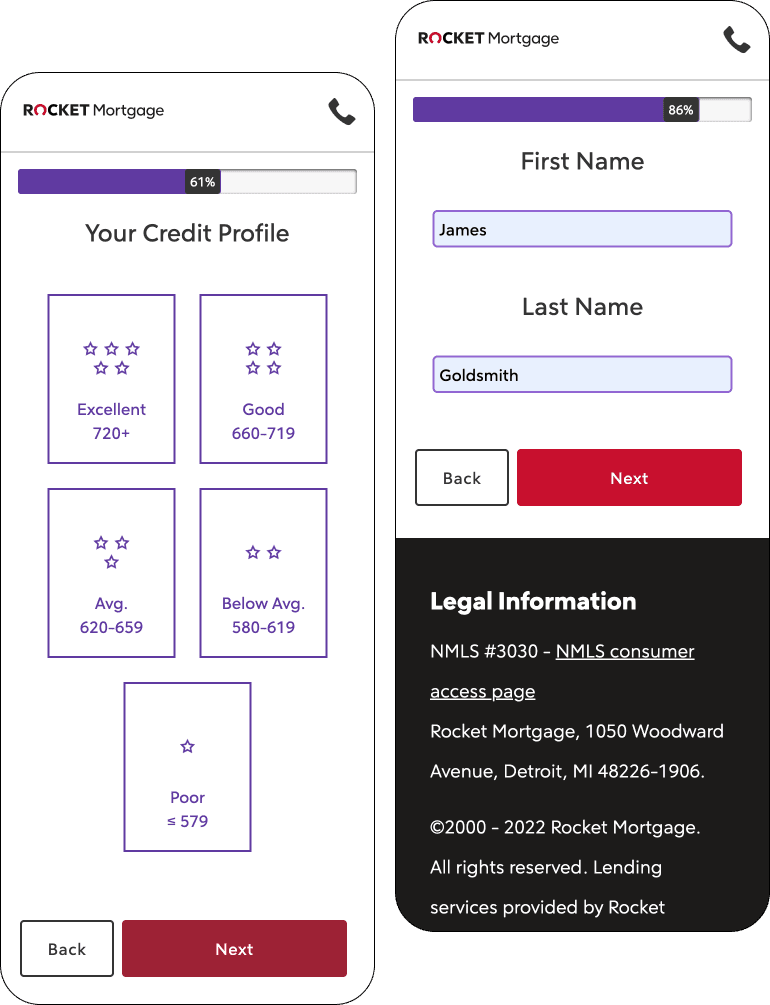Viewport: 770px width, 1005px height.
Task: Click Next button on Credit Profile screen
Action: (x=235, y=949)
